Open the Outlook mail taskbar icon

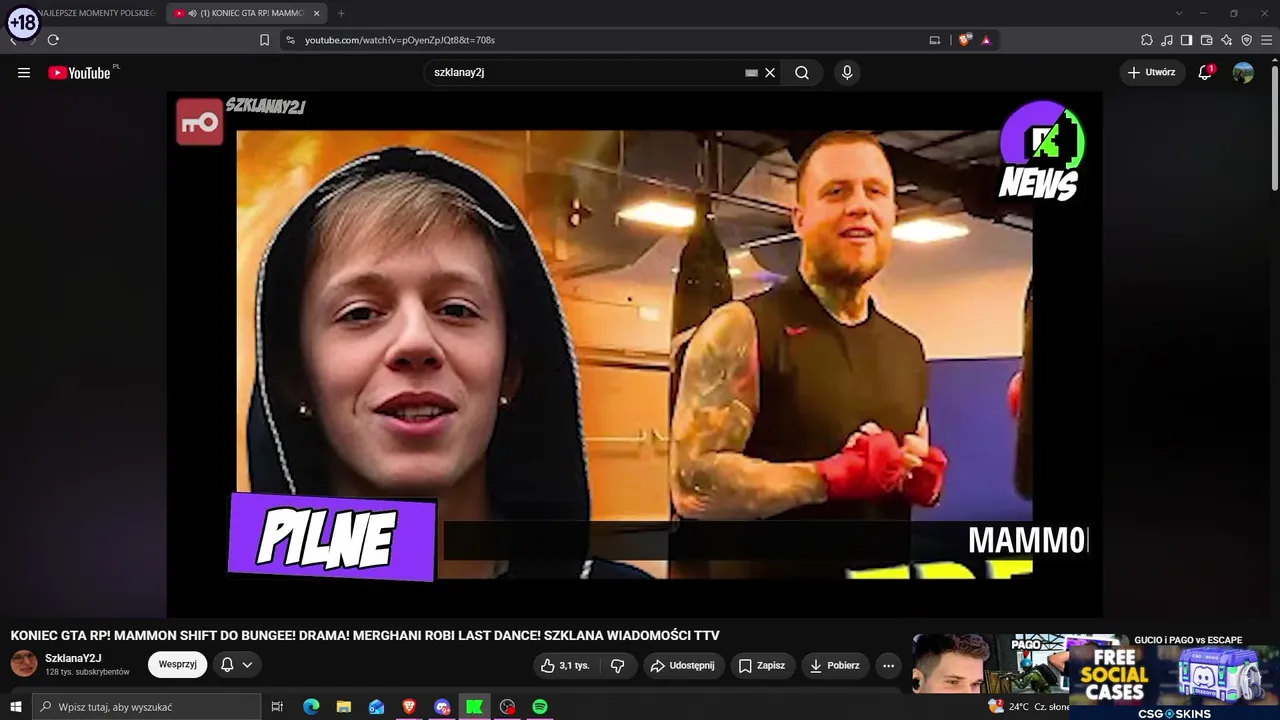tap(376, 707)
